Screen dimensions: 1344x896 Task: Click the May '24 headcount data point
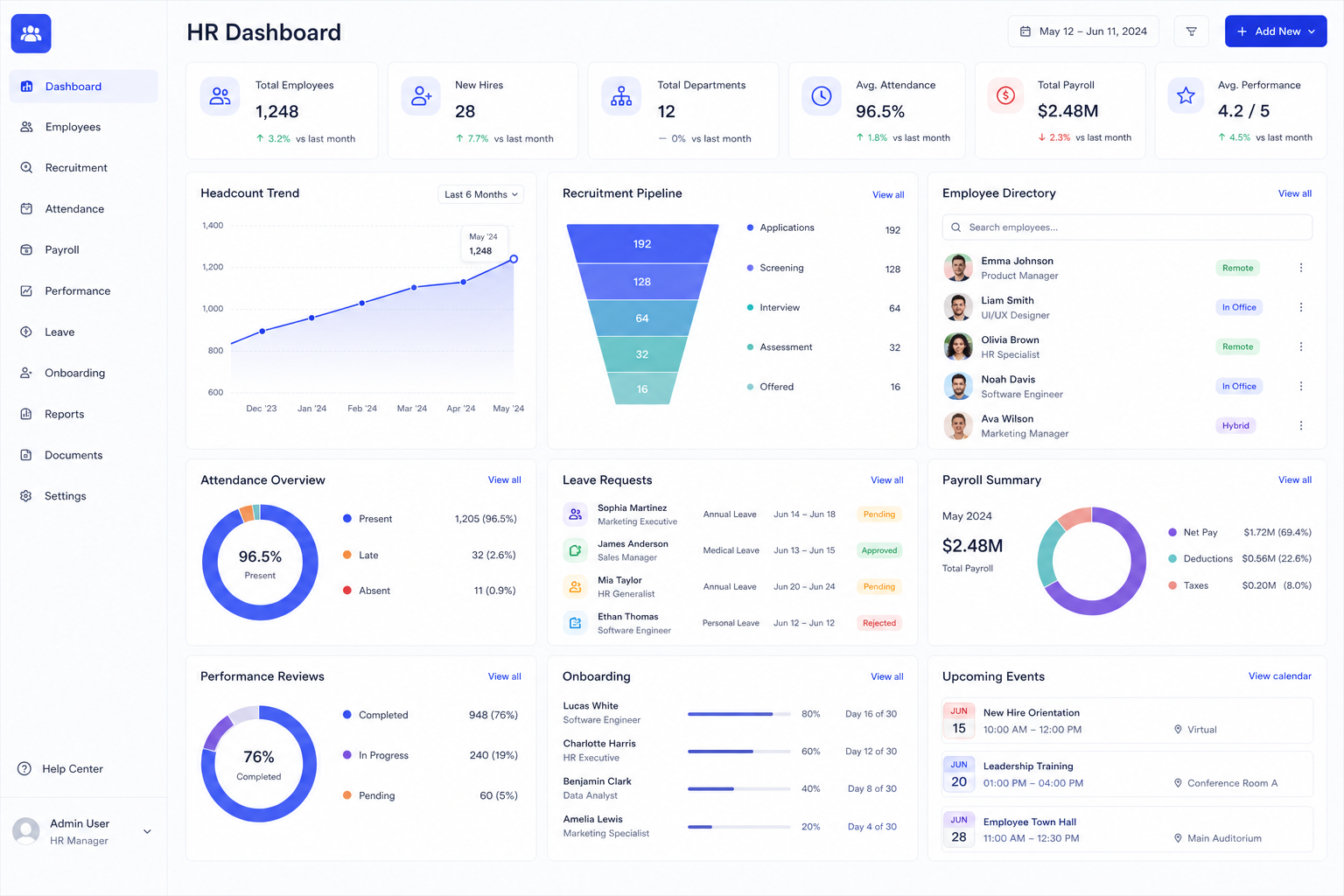click(514, 259)
